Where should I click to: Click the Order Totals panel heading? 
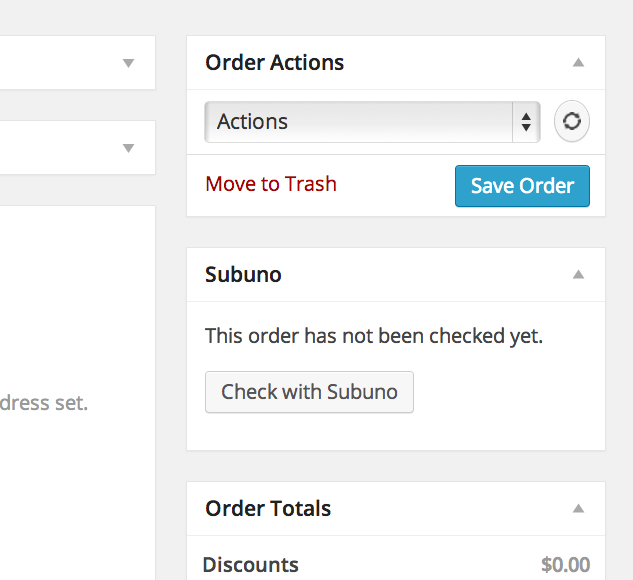[268, 509]
